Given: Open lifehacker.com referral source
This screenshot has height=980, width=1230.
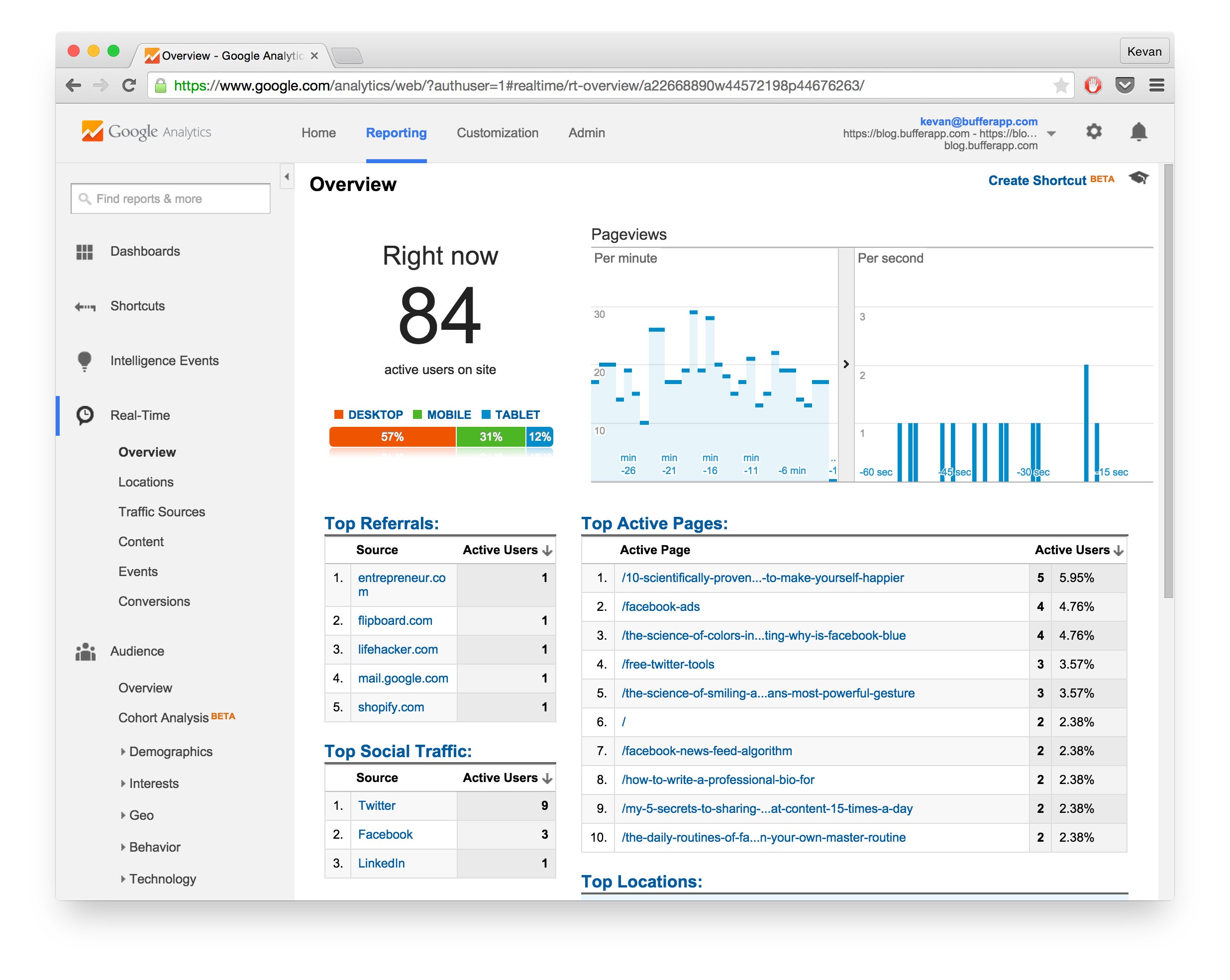Looking at the screenshot, I should click(398, 649).
